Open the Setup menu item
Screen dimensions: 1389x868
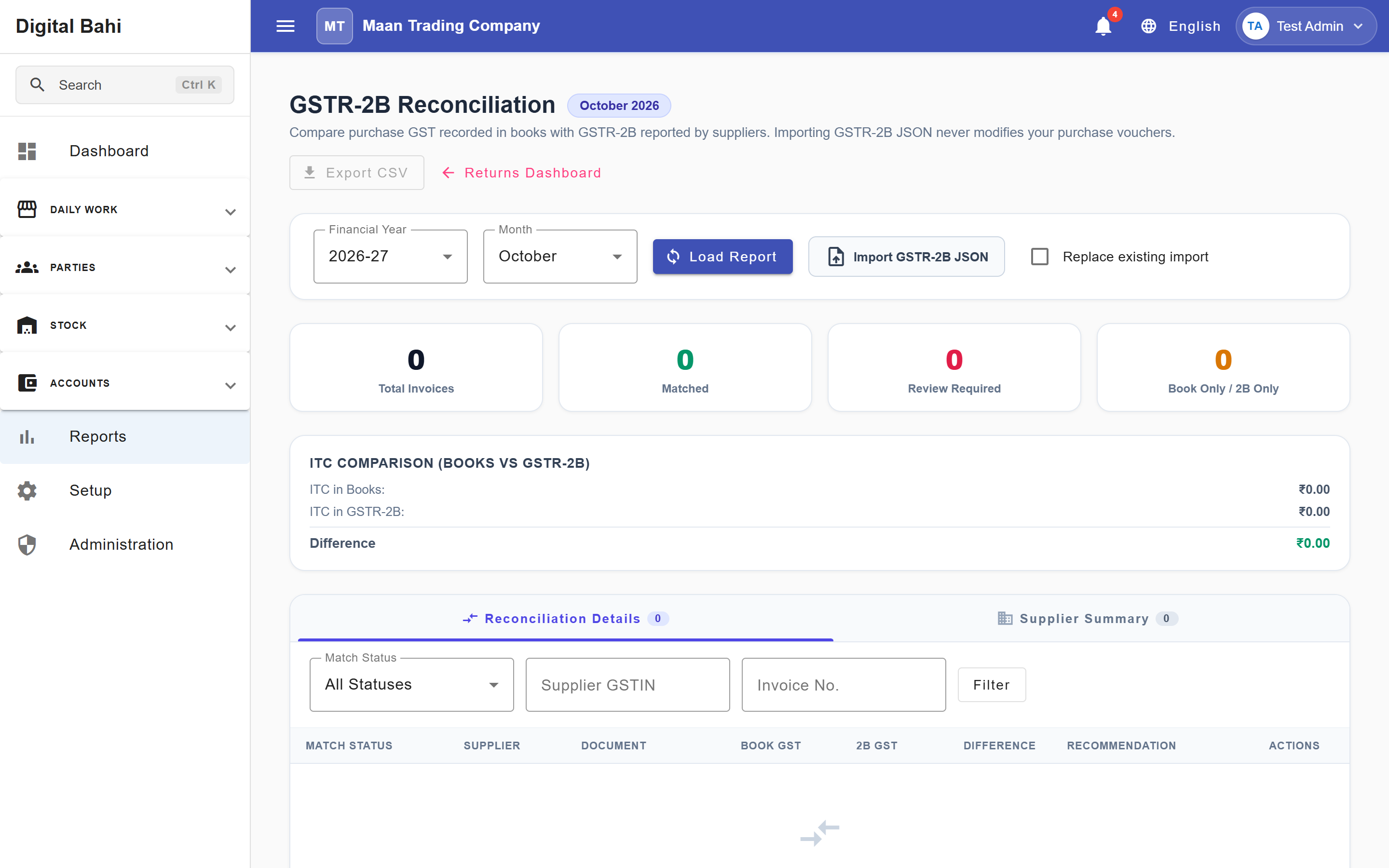tap(125, 491)
